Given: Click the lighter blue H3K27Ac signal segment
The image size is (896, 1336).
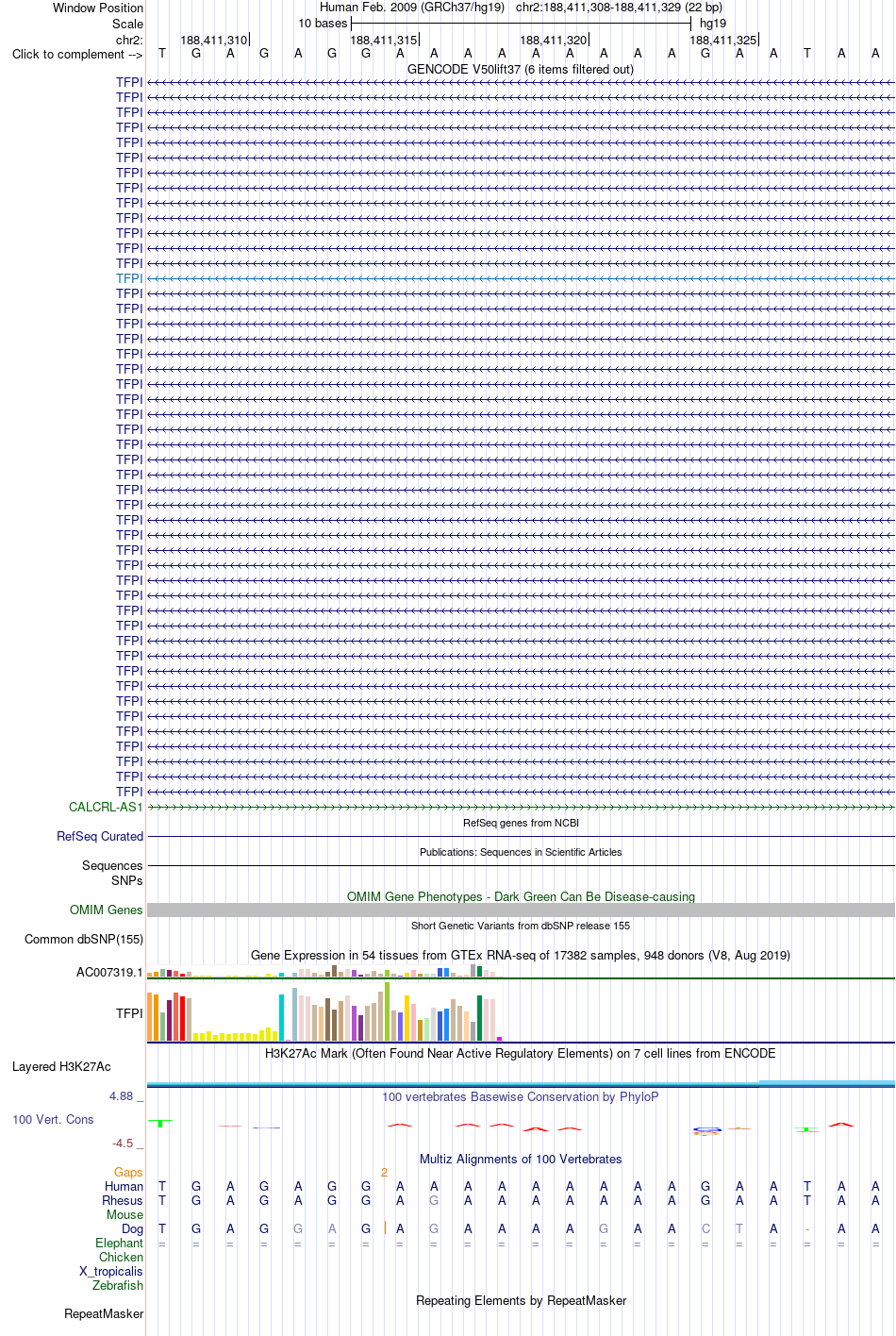Looking at the screenshot, I should pos(827,1082).
